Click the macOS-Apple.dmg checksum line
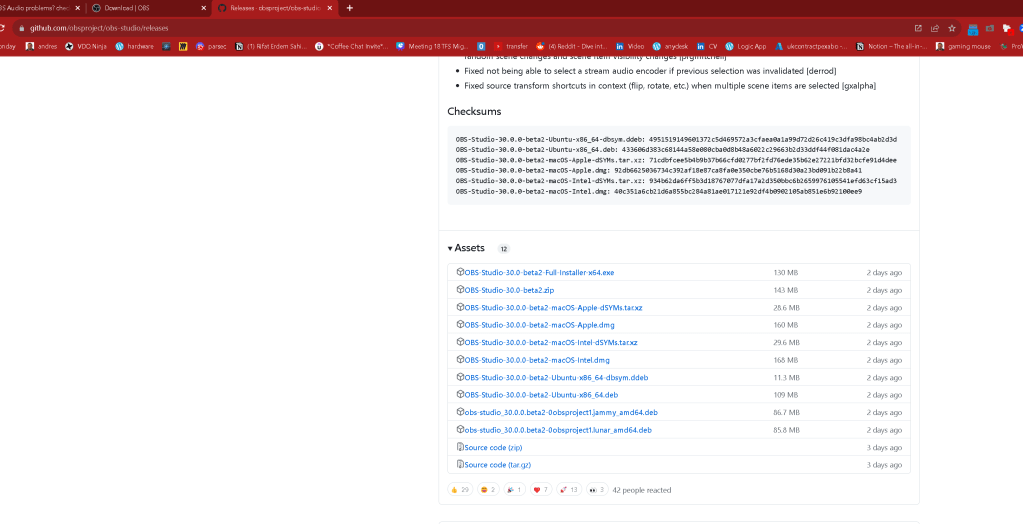 (659, 170)
